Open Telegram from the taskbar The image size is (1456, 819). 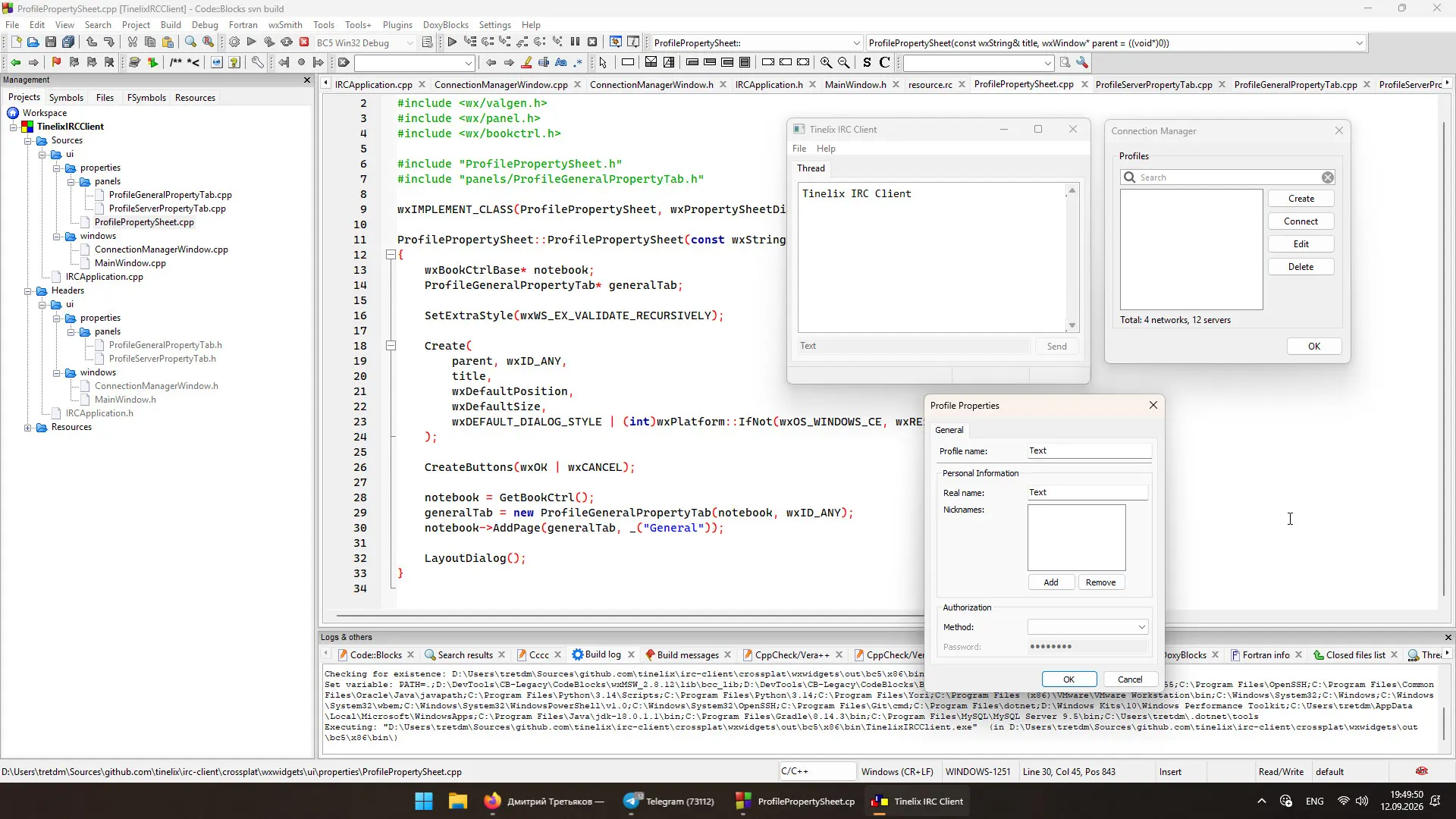pos(669,802)
